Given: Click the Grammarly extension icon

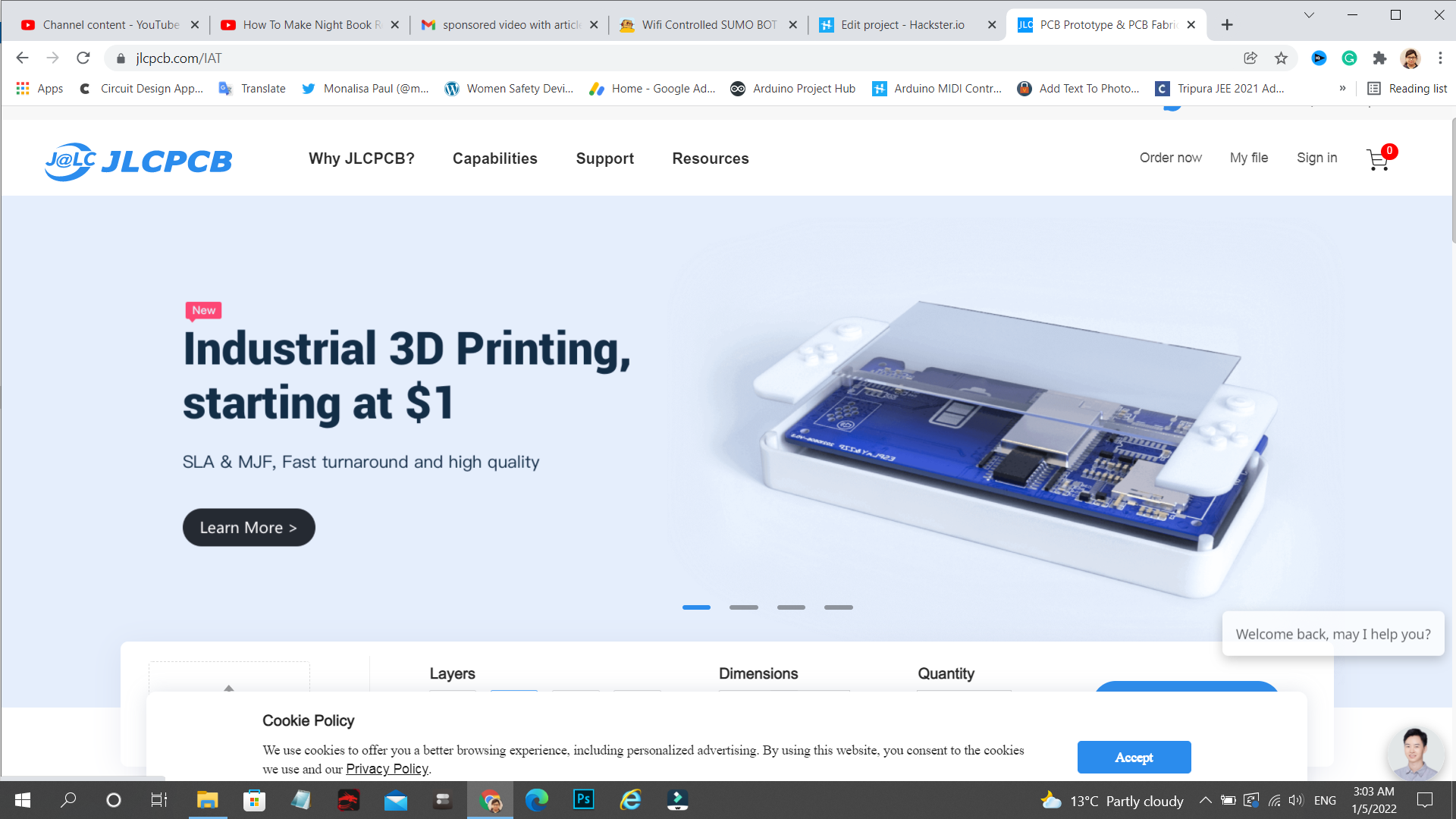Looking at the screenshot, I should pyautogui.click(x=1349, y=58).
